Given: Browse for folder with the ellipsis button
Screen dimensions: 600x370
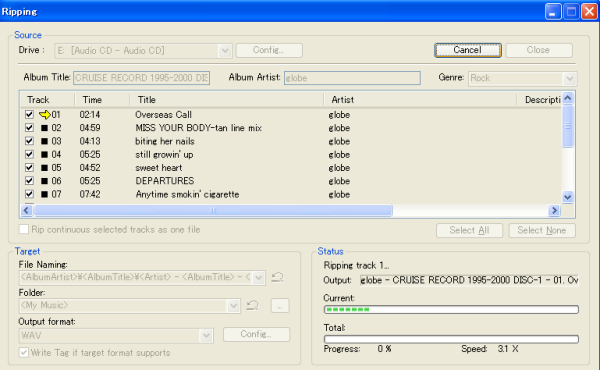Looking at the screenshot, I should click(280, 306).
